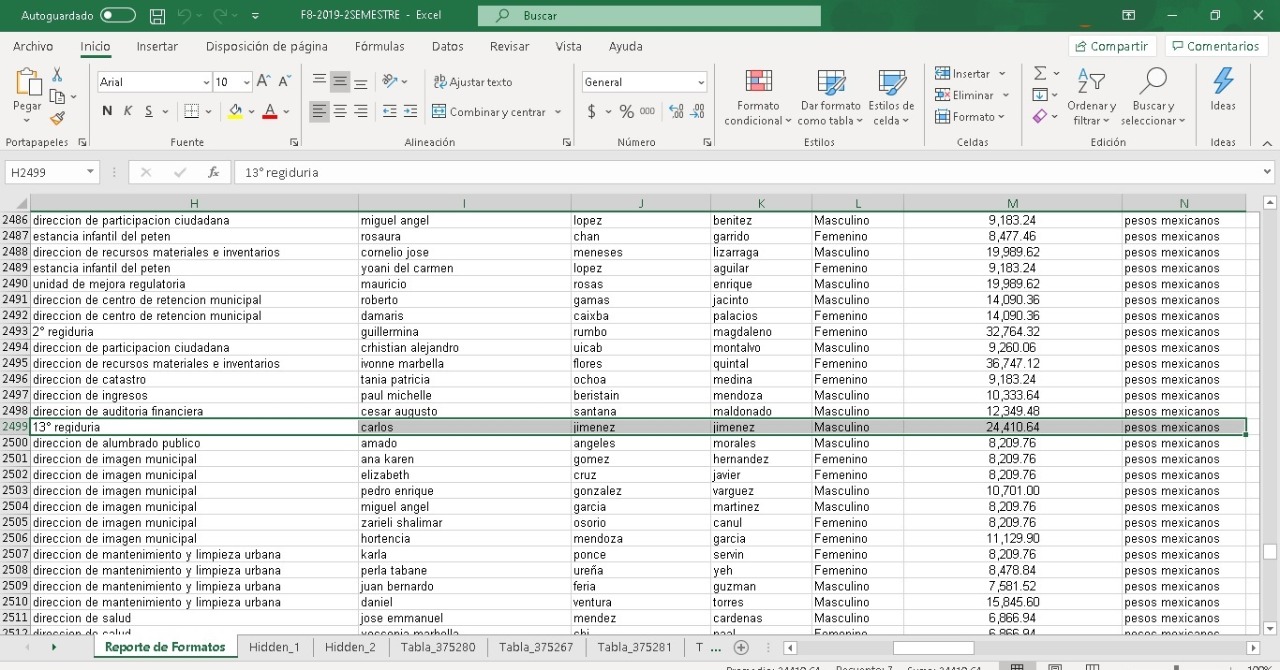Toggle Italic (K) formatting
Viewport: 1280px width, 670px height.
[128, 111]
